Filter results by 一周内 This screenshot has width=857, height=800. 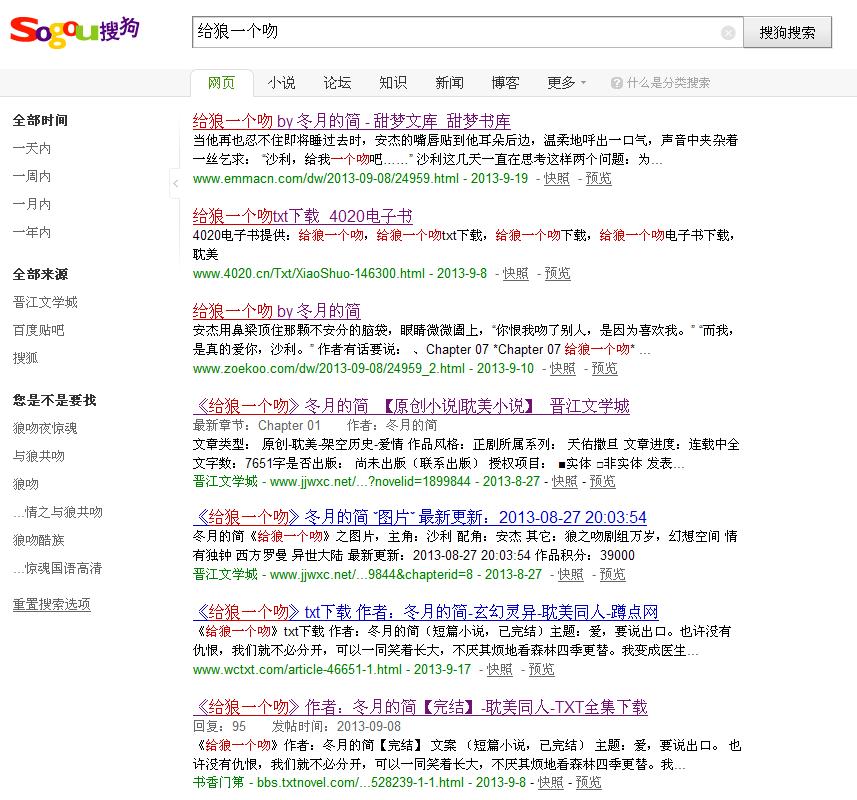click(32, 176)
